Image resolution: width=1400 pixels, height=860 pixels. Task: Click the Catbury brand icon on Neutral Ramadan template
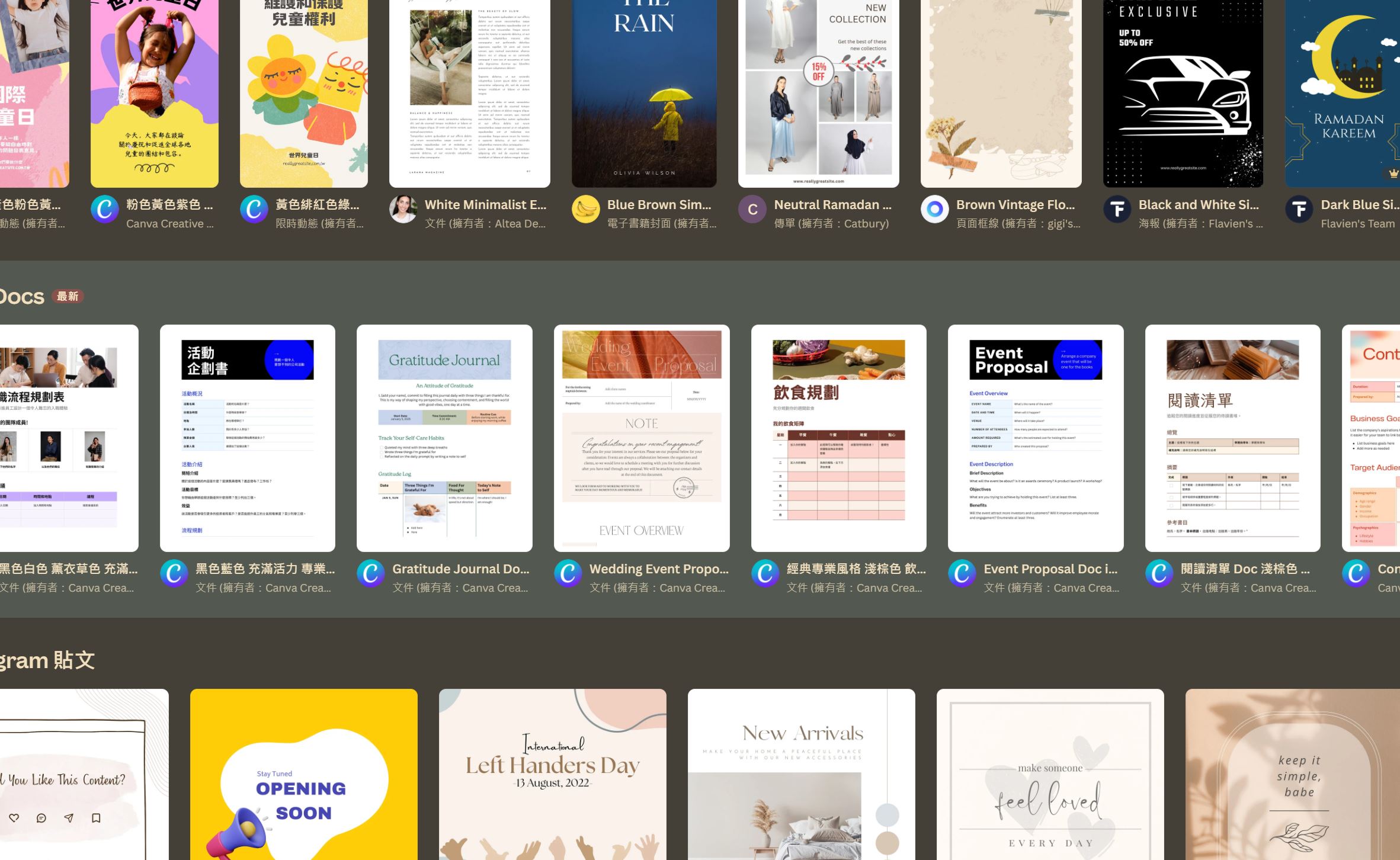(x=752, y=208)
